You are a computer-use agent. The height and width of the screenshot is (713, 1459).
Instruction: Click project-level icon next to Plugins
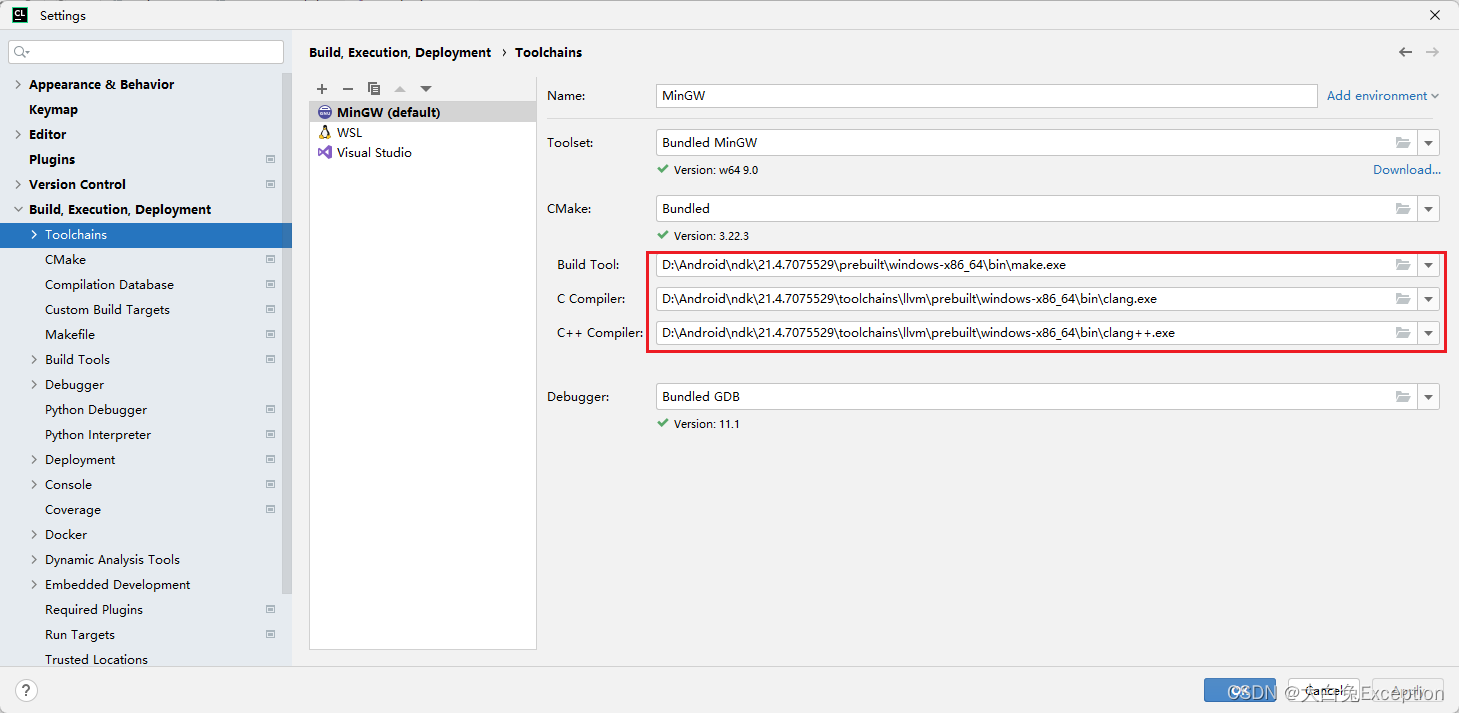(270, 159)
